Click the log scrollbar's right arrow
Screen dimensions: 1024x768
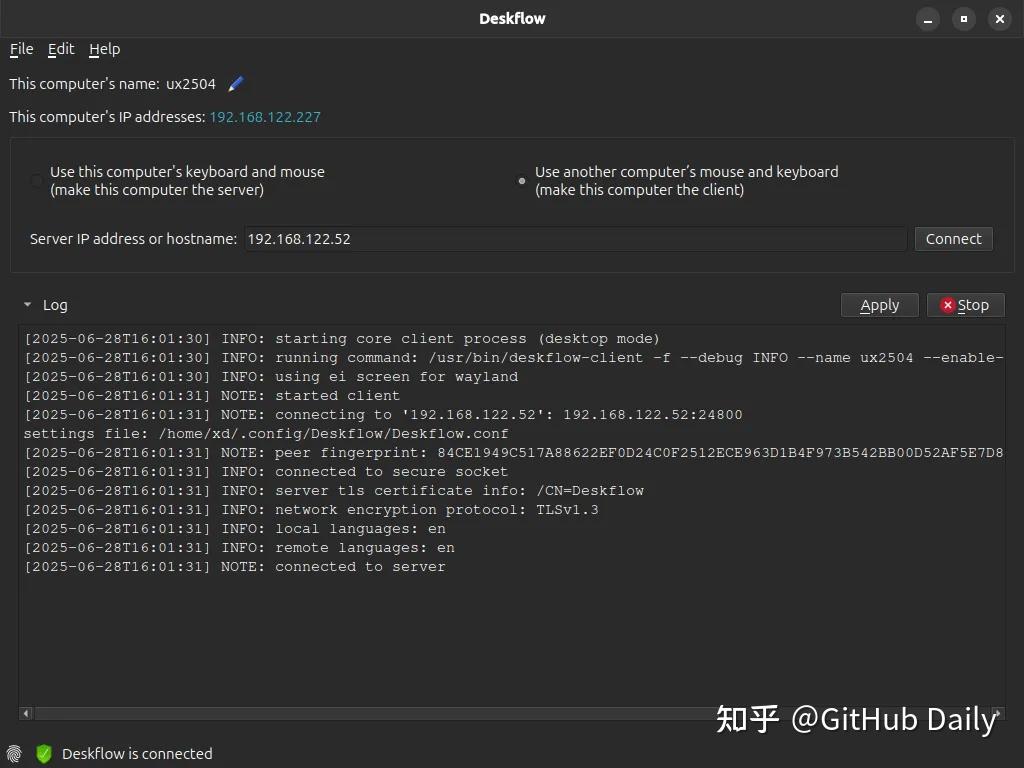click(x=998, y=713)
